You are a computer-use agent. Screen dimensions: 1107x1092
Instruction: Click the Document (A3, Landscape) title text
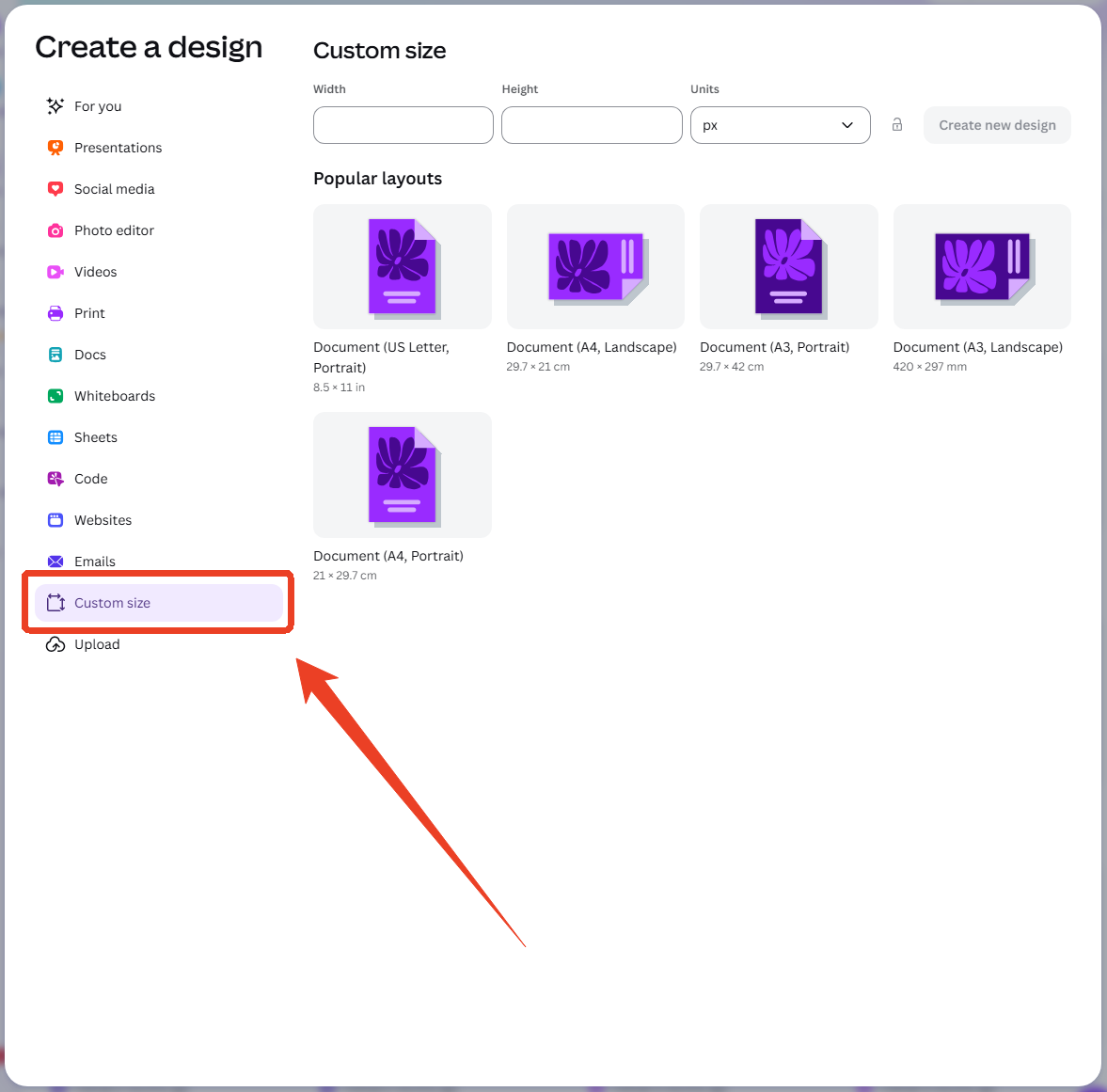(978, 347)
